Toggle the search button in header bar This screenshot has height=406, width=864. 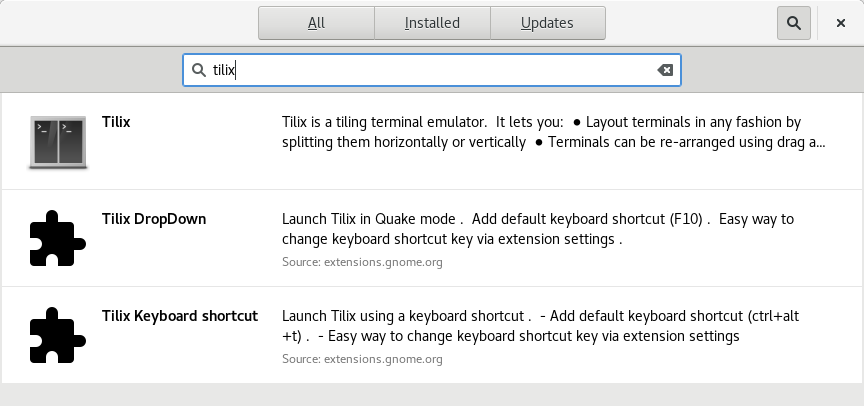click(x=794, y=23)
